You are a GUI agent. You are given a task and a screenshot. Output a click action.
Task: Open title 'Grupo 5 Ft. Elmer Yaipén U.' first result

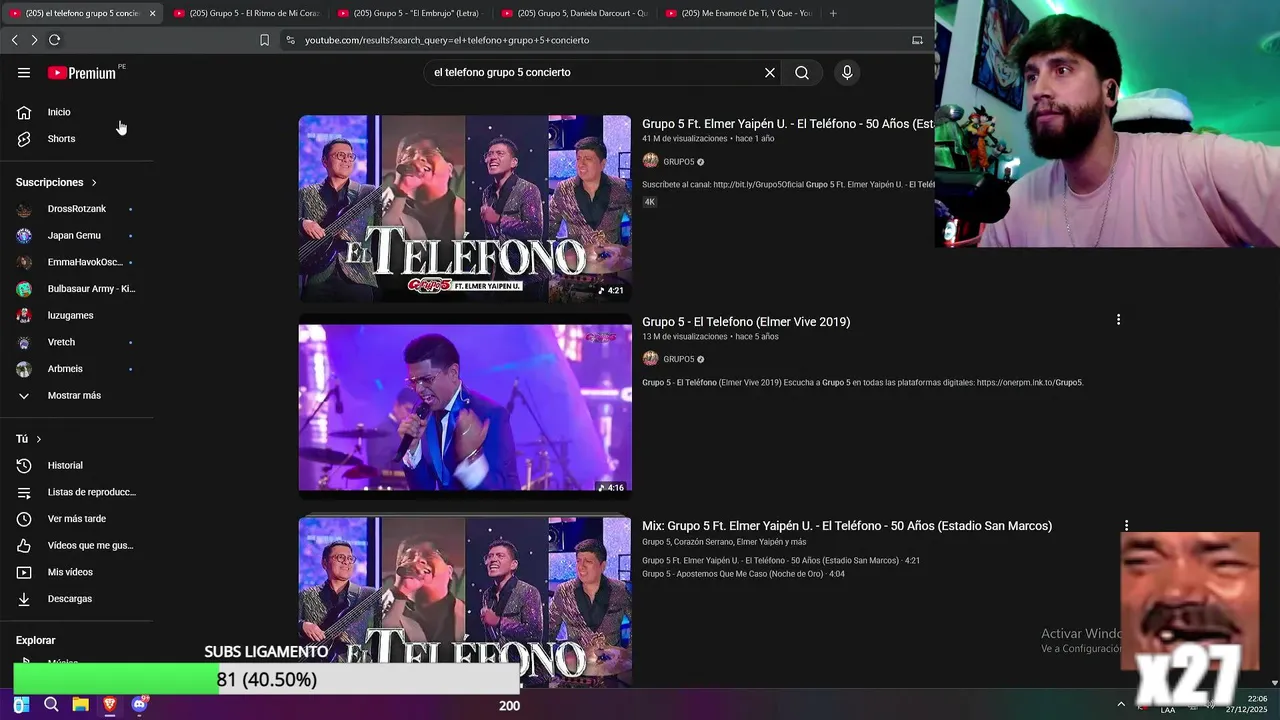tap(788, 124)
